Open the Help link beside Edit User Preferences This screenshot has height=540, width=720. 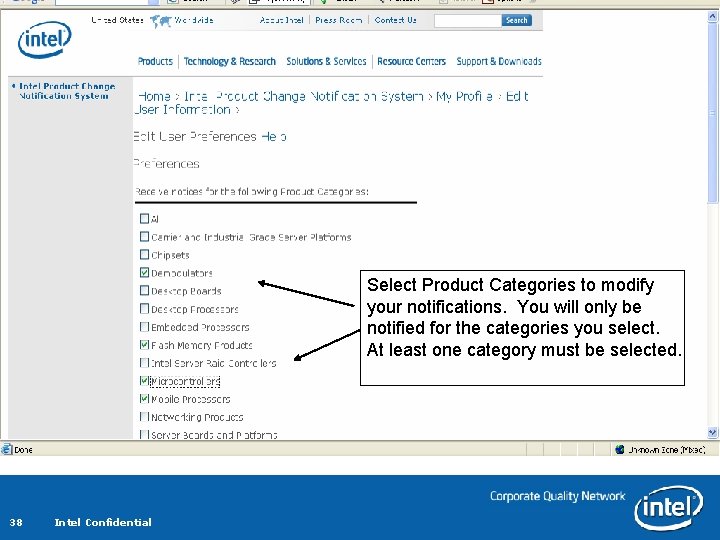point(274,136)
